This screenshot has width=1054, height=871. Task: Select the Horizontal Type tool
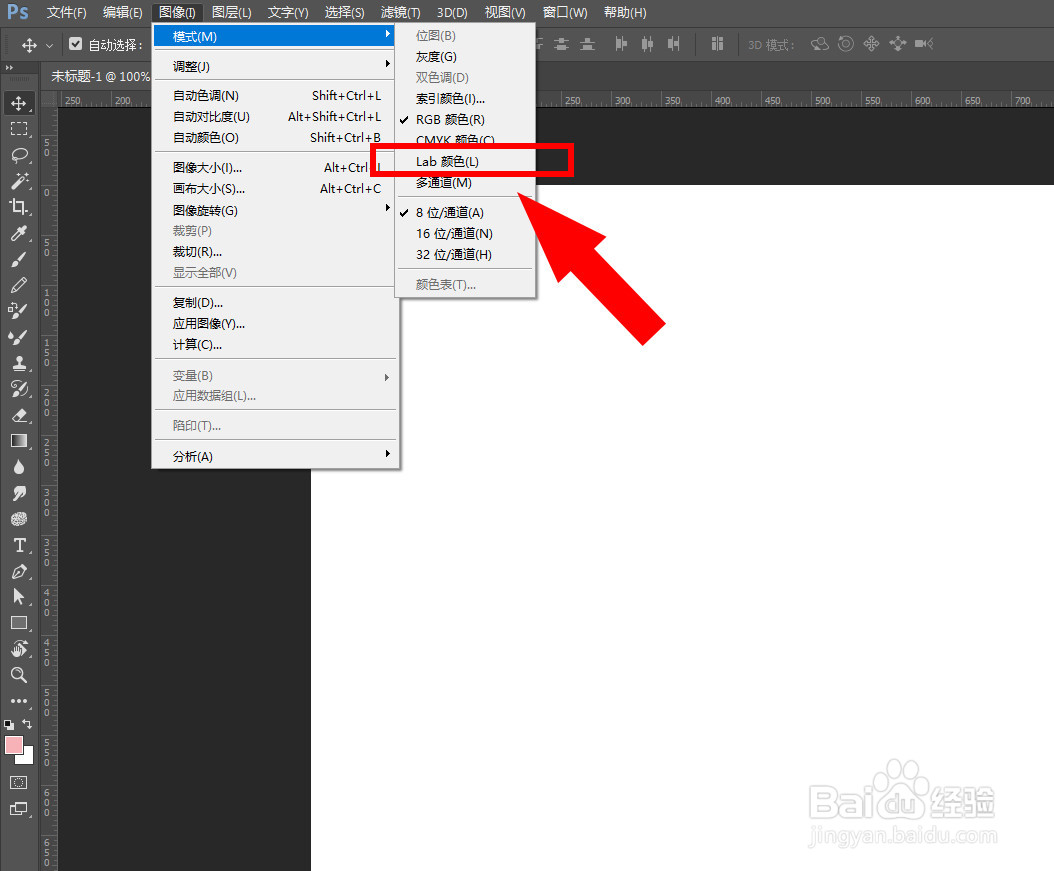(19, 545)
